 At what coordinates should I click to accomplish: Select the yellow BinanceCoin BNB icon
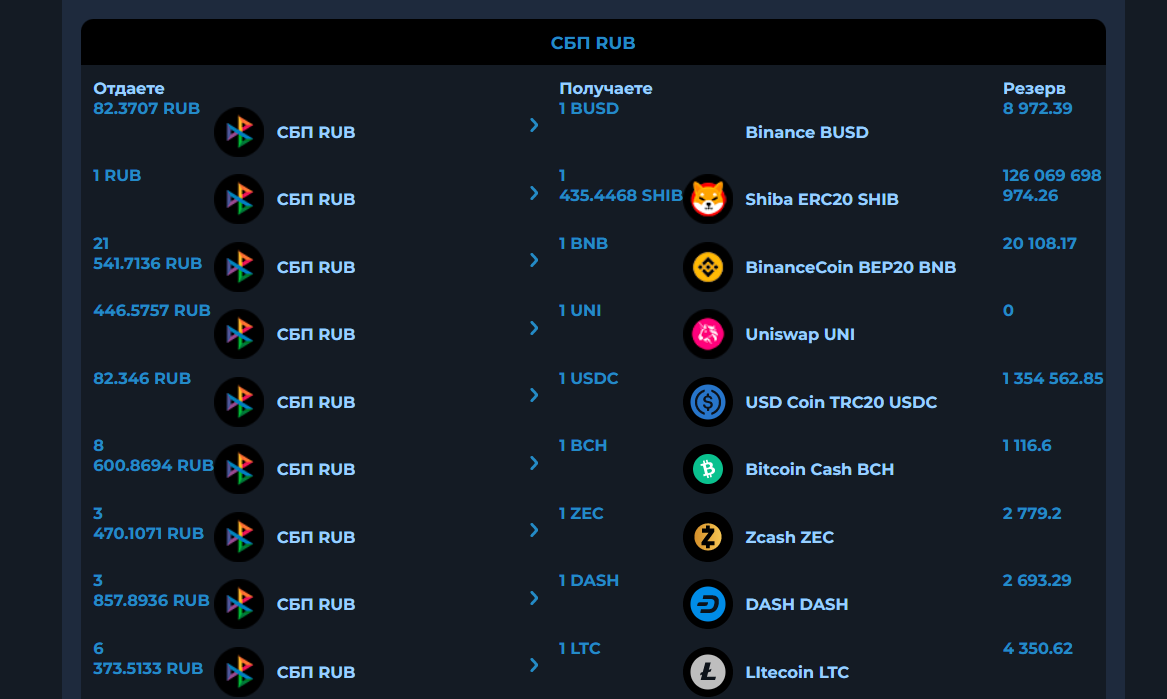[708, 267]
